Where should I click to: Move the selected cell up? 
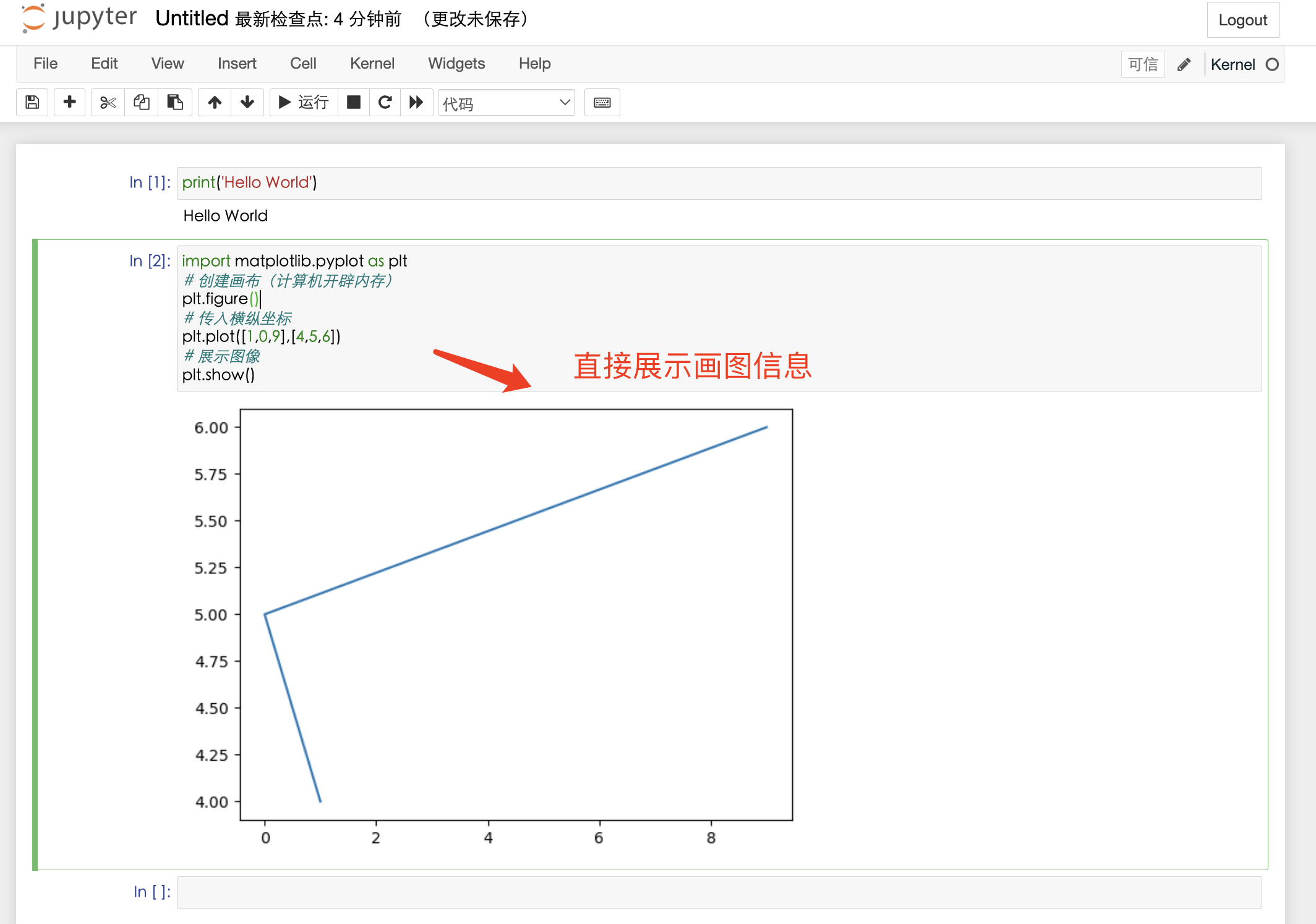[215, 102]
